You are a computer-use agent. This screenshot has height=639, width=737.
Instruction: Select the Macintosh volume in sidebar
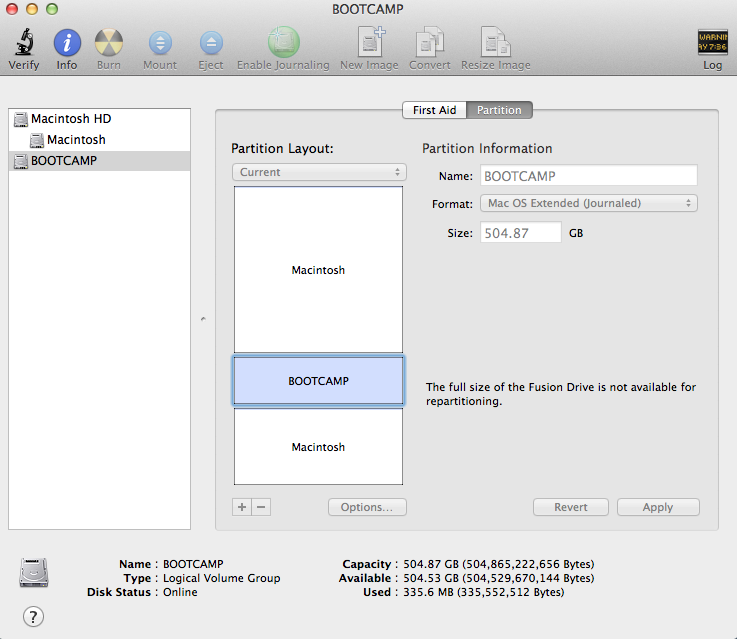[100, 140]
